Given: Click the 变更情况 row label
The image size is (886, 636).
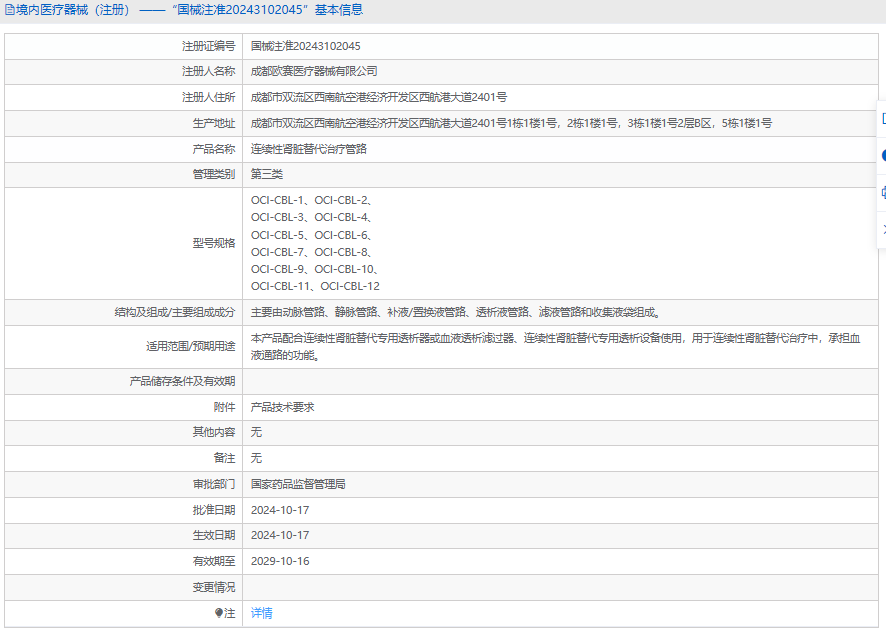Looking at the screenshot, I should pyautogui.click(x=214, y=587).
